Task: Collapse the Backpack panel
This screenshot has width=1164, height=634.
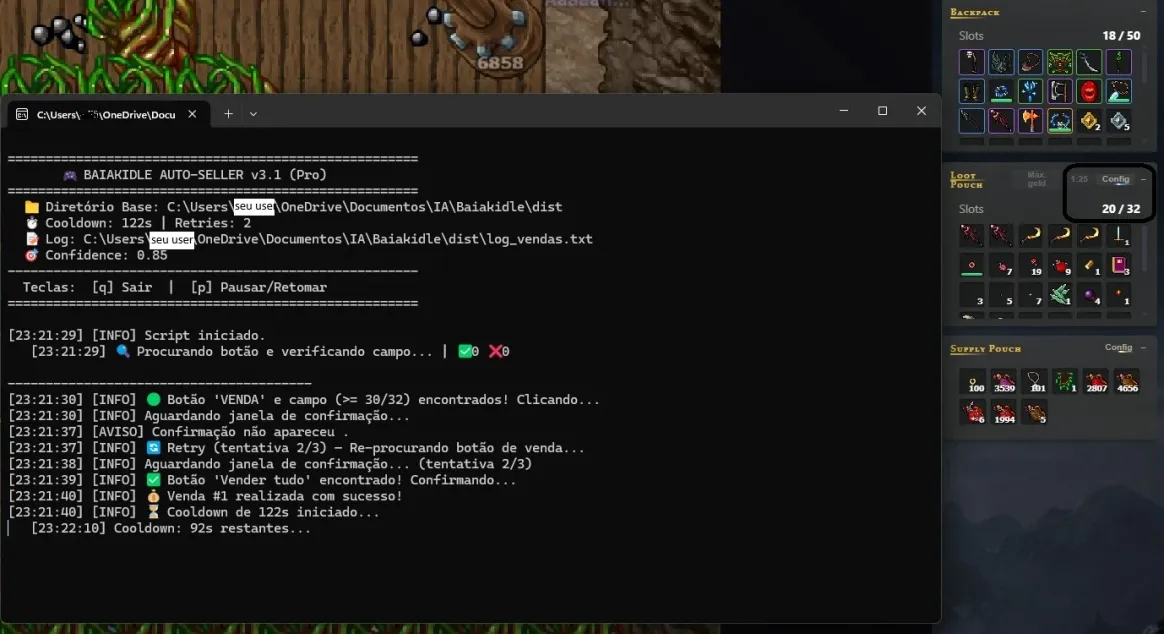Action: point(1143,12)
